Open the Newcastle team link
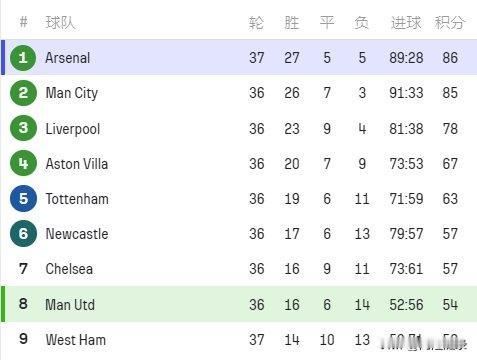Image resolution: width=477 pixels, height=360 pixels. [77, 234]
